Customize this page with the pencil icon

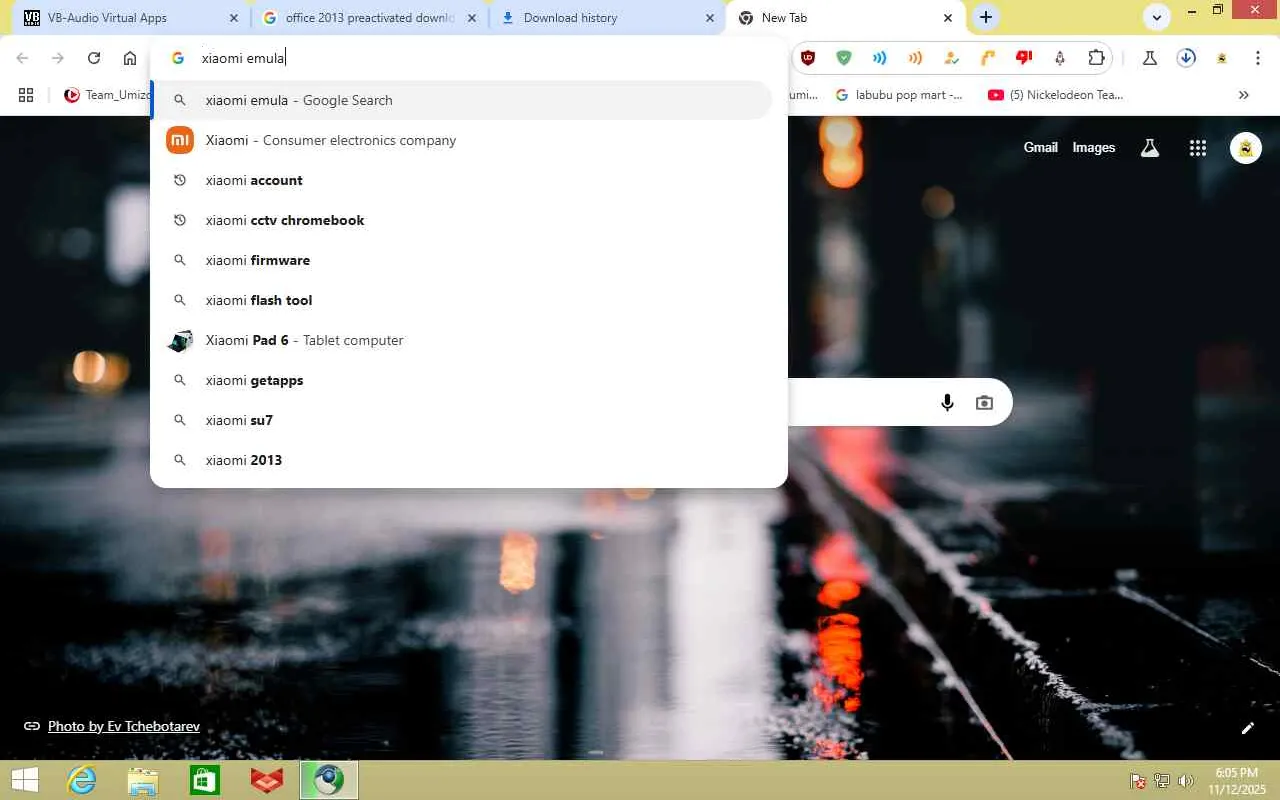pos(1248,728)
